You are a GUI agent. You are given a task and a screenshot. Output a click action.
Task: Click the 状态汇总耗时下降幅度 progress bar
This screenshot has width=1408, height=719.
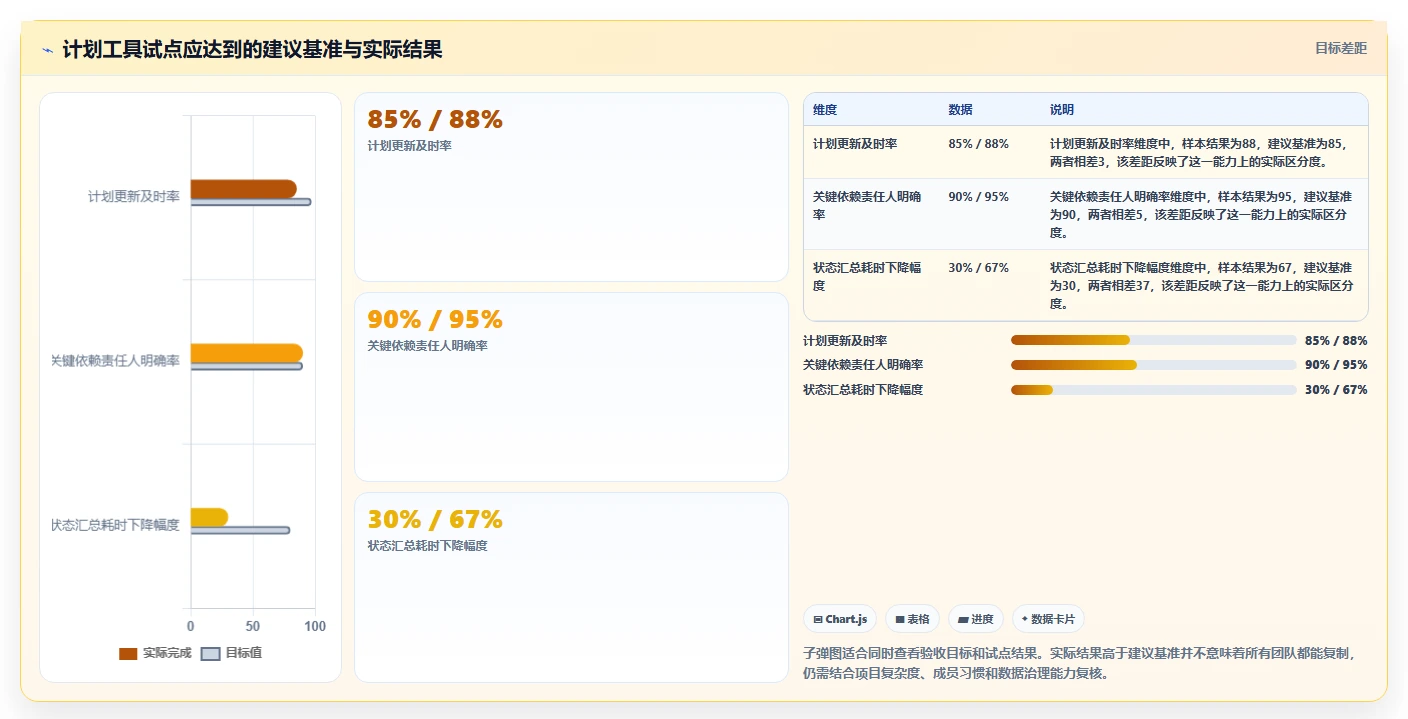click(x=1153, y=390)
